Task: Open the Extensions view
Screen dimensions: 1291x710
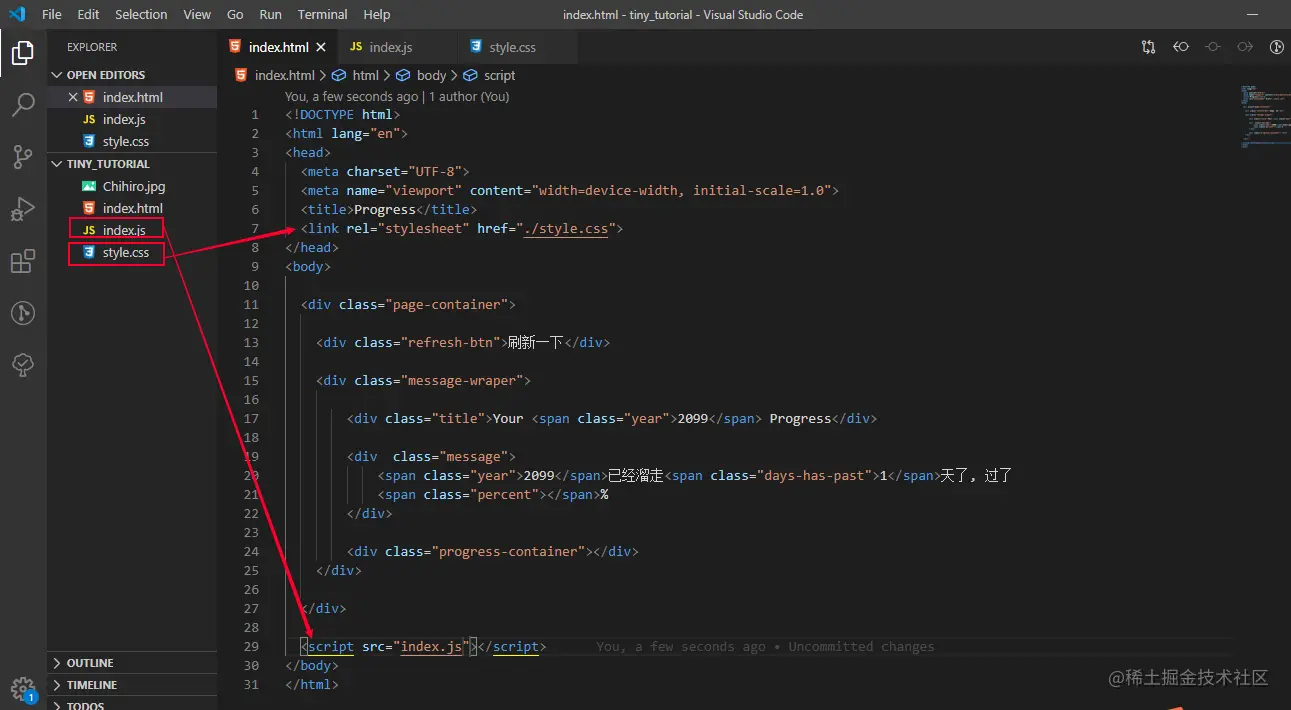Action: click(22, 261)
